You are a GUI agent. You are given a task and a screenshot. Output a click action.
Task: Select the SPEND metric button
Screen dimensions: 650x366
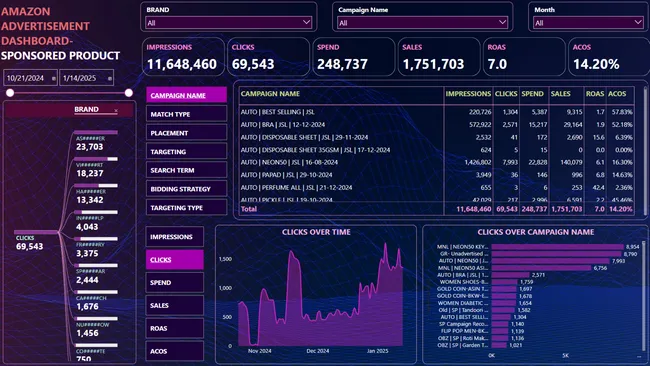point(175,282)
